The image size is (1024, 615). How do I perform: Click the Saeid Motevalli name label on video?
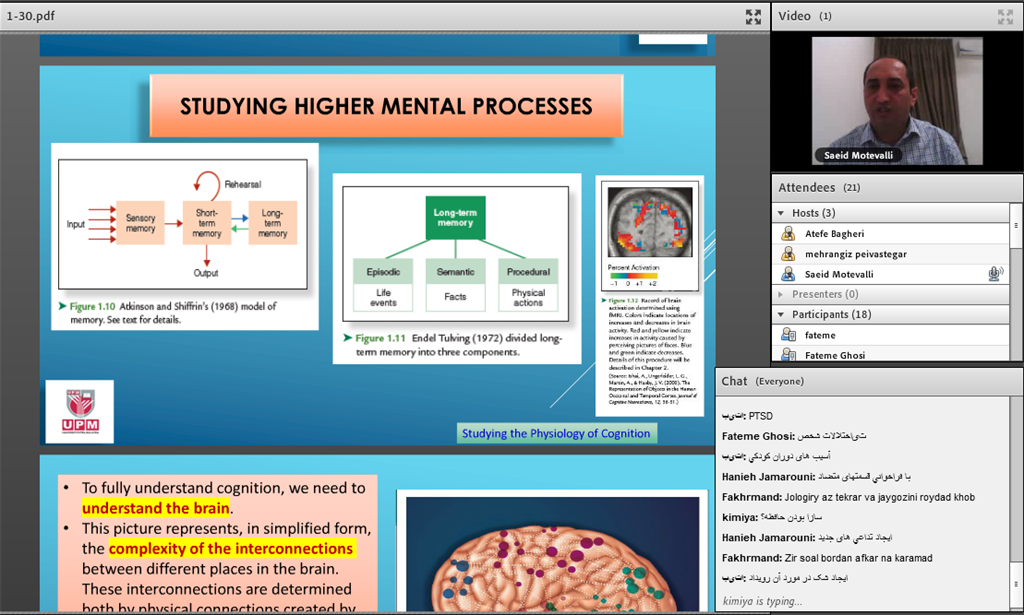[858, 155]
